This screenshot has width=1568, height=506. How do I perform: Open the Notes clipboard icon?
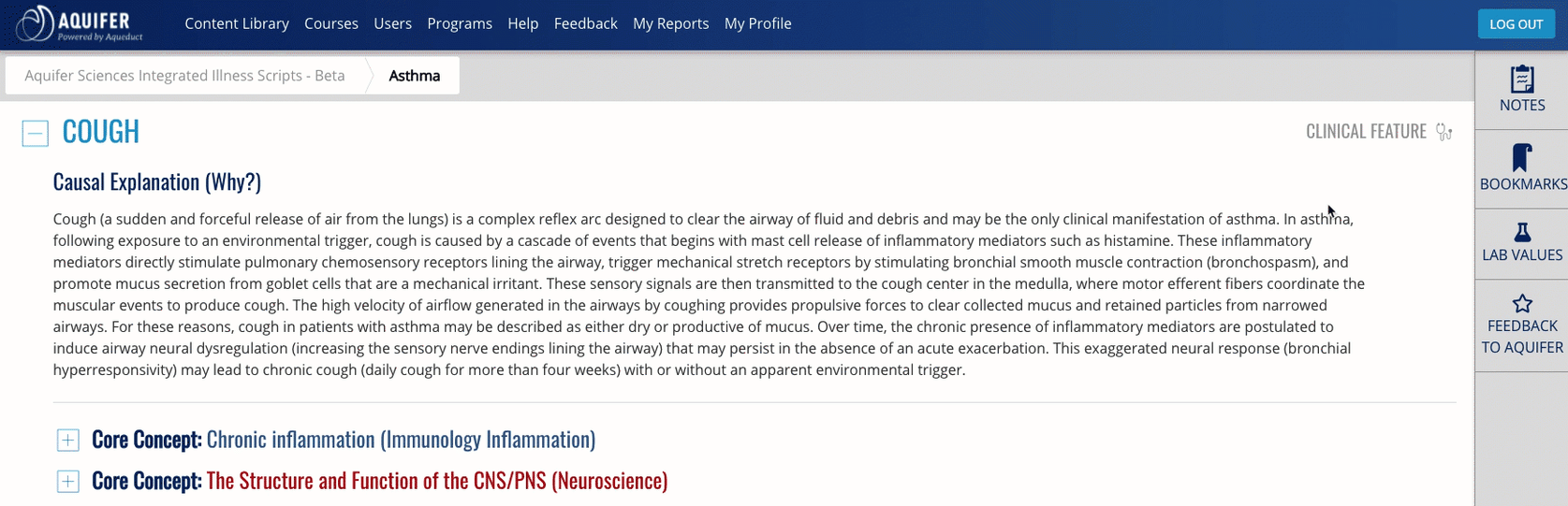1522,80
